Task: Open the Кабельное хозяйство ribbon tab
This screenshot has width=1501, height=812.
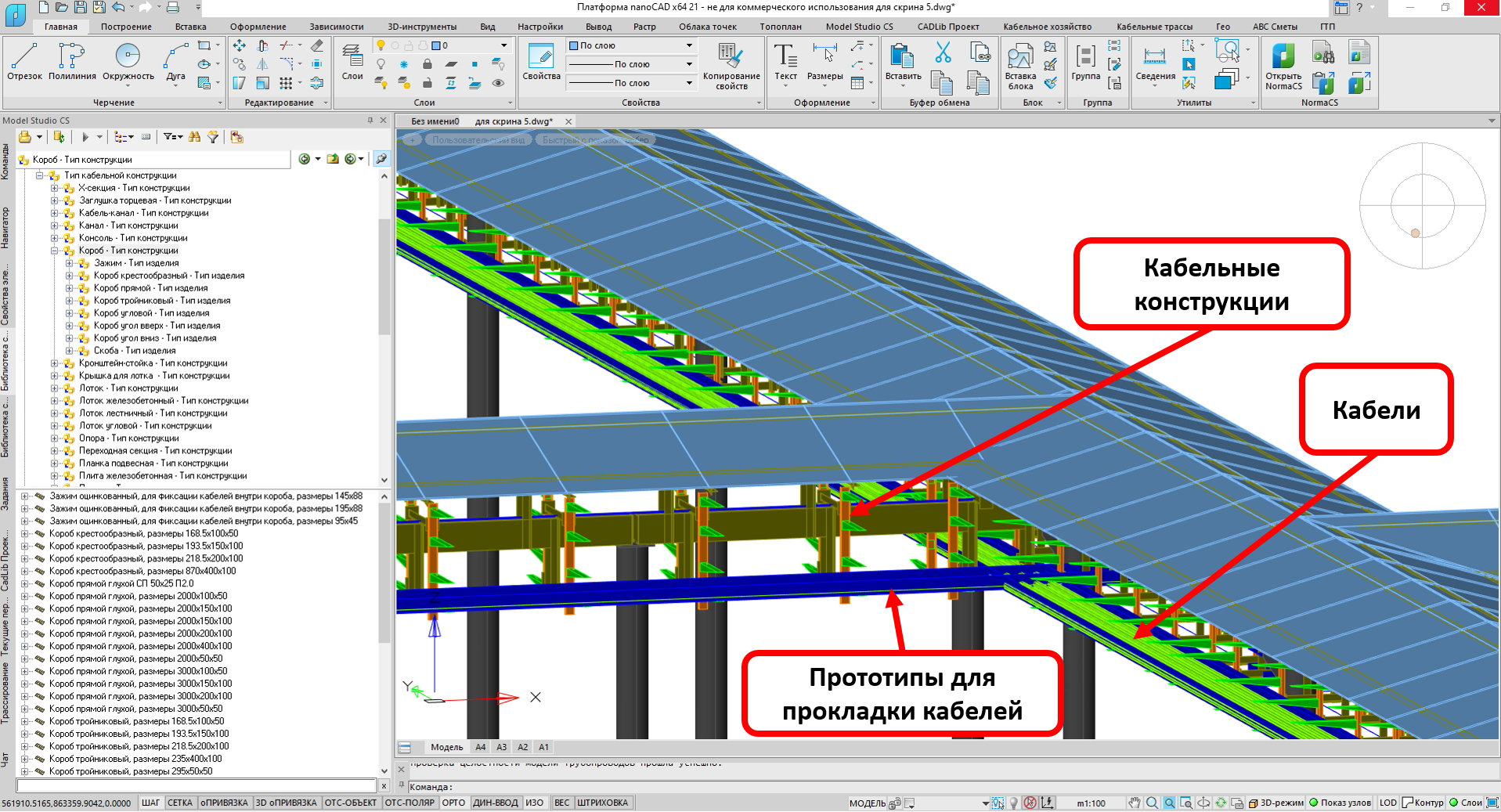Action: [x=1047, y=27]
